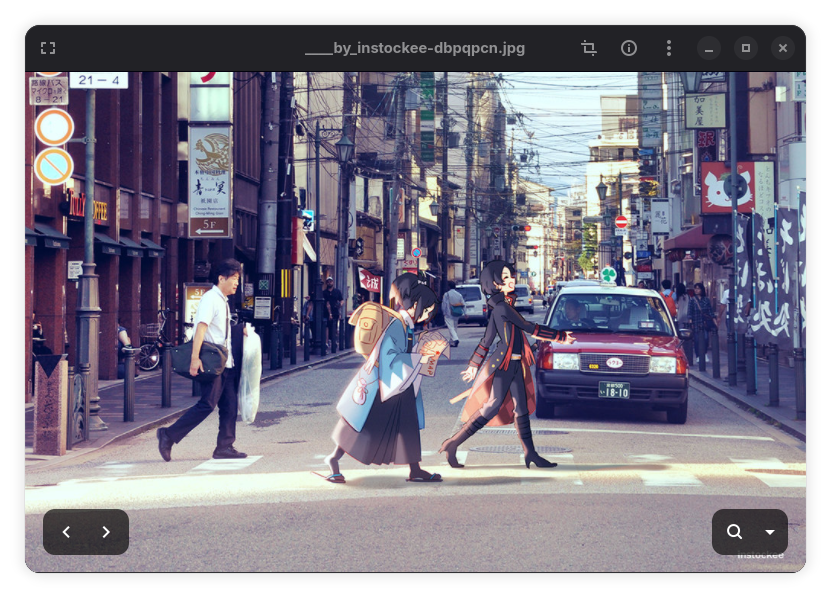Close the image viewer window

783,48
